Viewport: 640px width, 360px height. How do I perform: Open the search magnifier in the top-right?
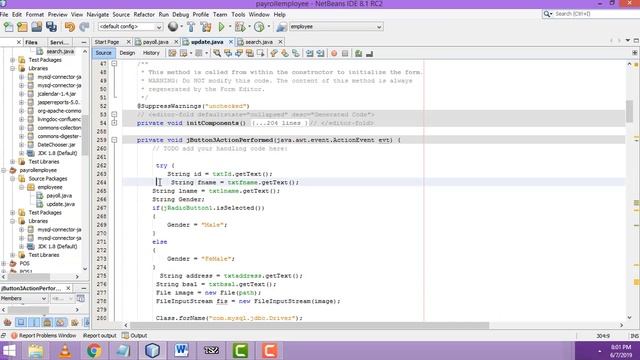tap(547, 14)
